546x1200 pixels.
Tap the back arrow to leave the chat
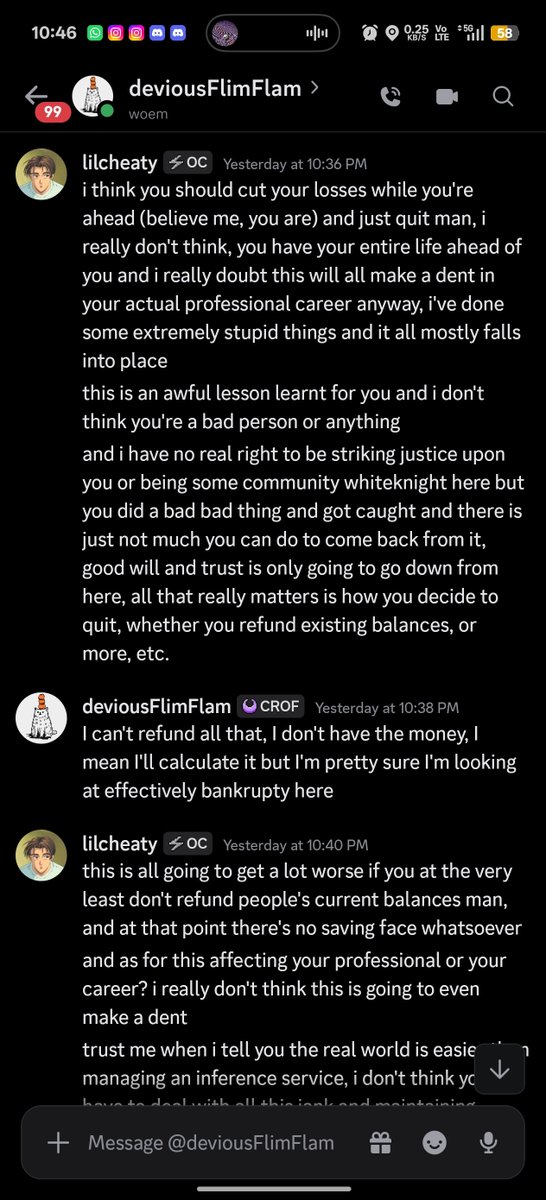[x=36, y=95]
